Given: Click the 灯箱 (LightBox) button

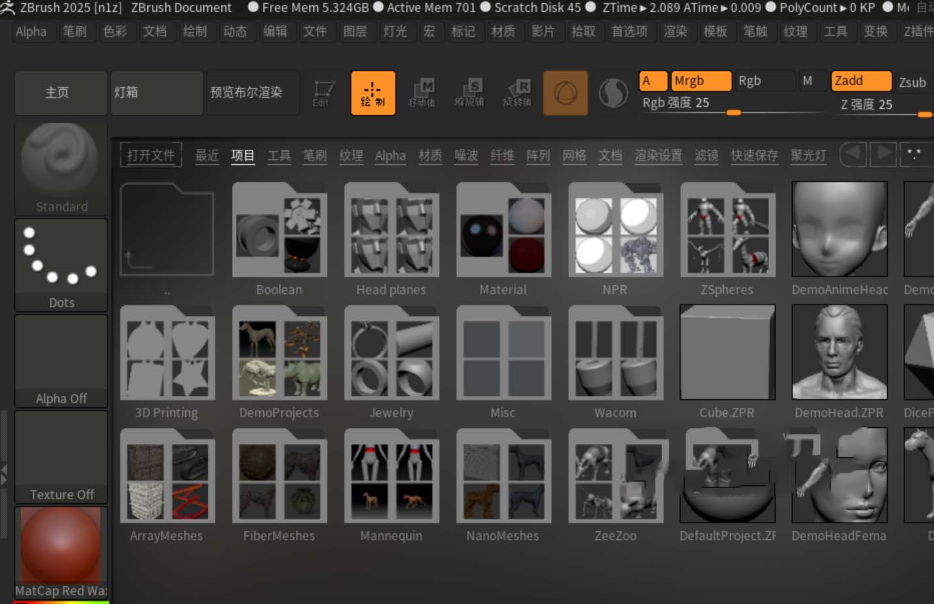Looking at the screenshot, I should tap(157, 93).
